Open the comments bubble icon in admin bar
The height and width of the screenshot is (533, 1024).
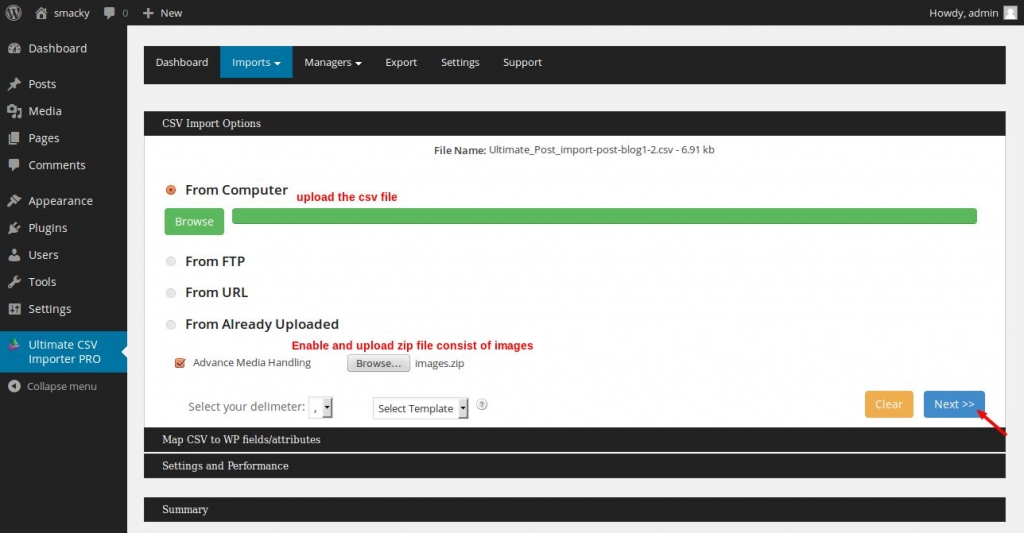point(109,13)
